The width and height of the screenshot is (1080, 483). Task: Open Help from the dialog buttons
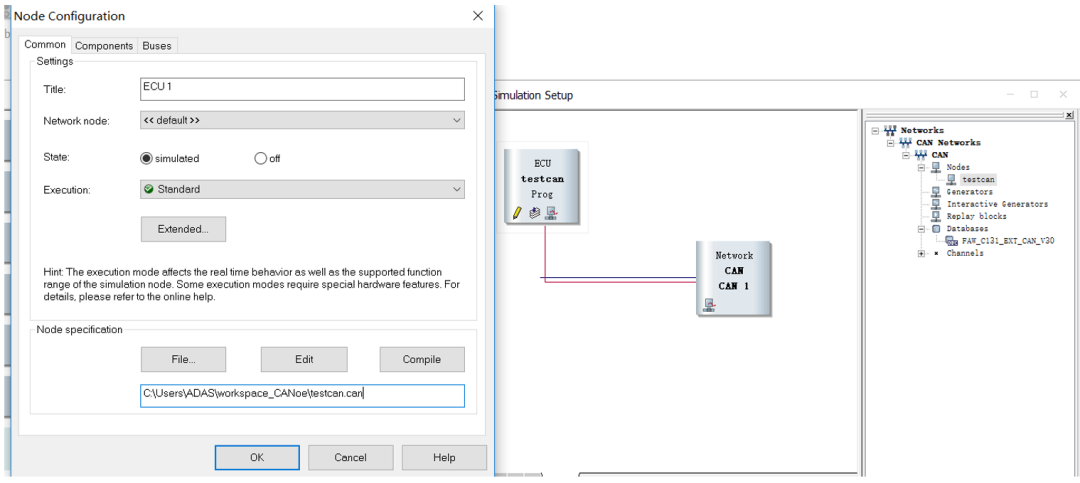444,458
